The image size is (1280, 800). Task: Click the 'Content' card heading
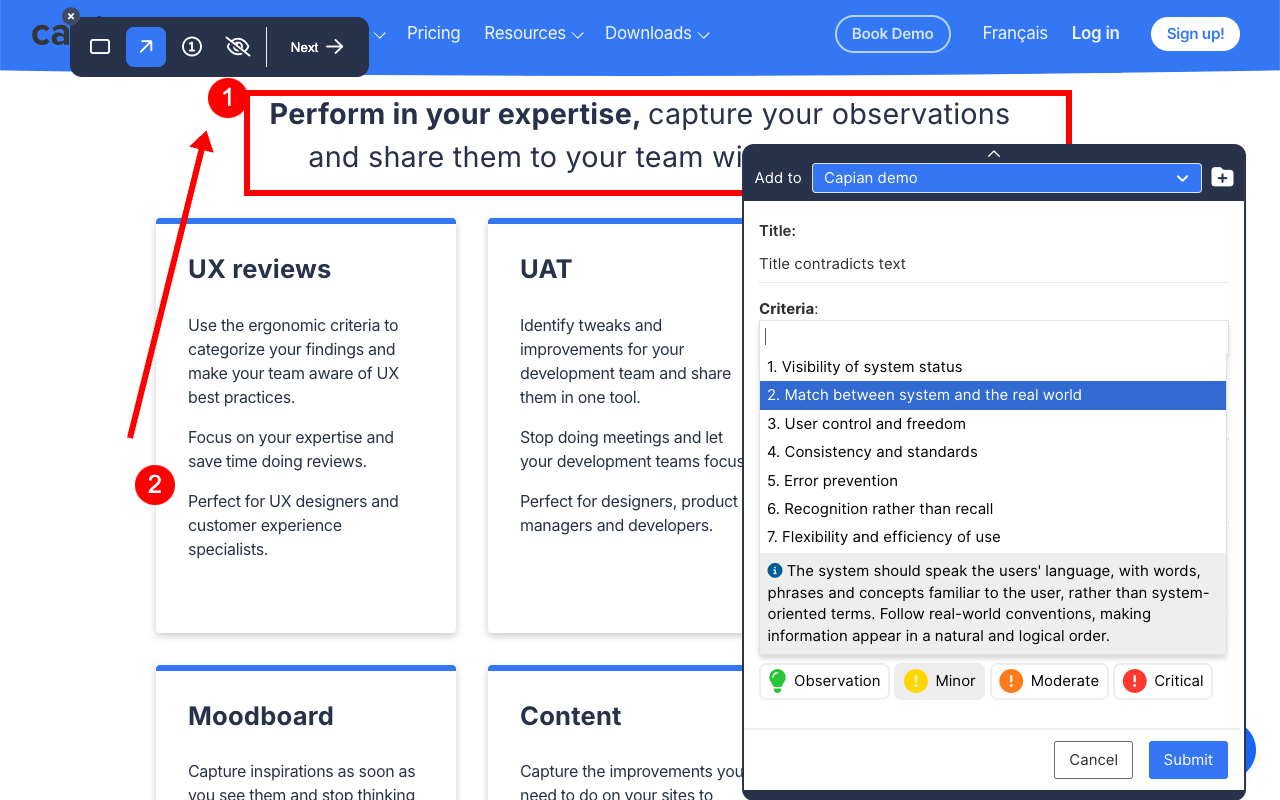[571, 716]
